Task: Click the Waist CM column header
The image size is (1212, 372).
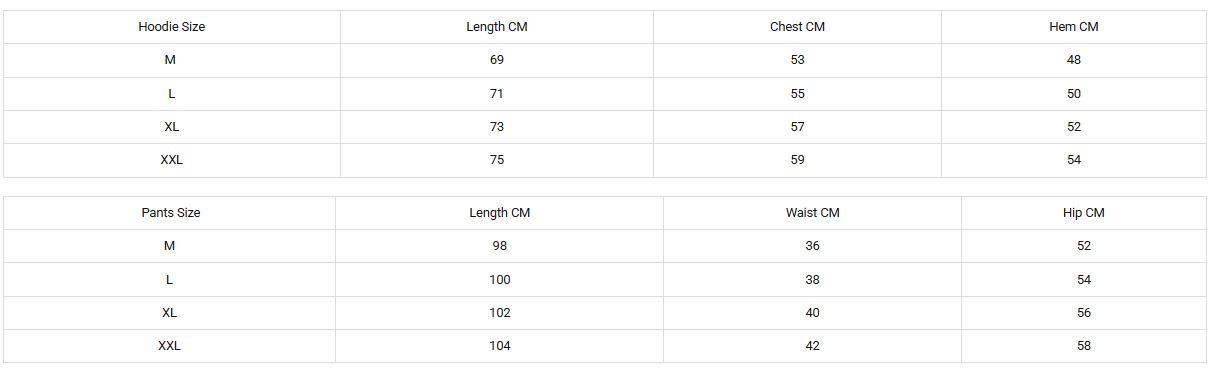Action: pos(812,213)
